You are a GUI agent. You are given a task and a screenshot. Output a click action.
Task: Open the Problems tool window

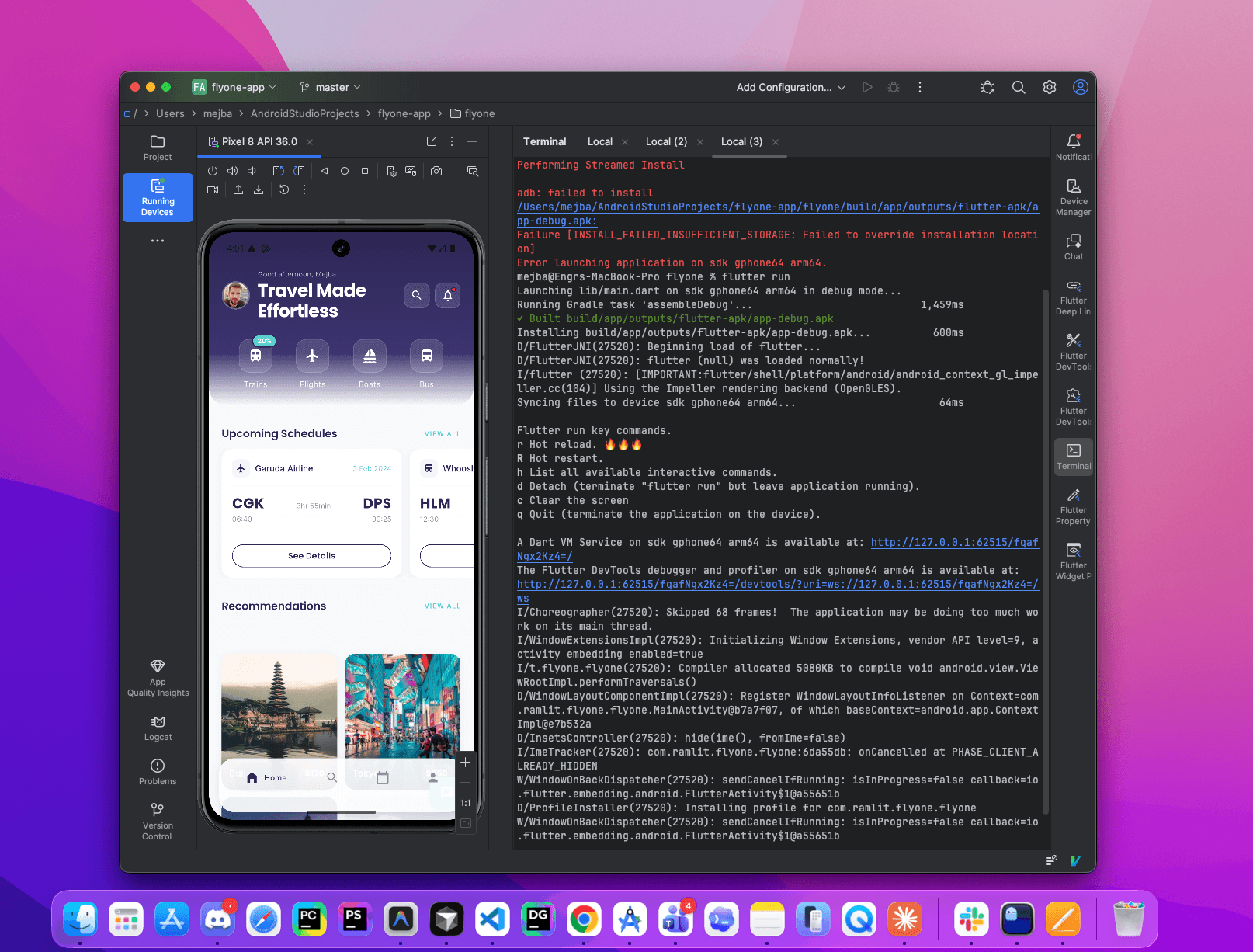[158, 772]
